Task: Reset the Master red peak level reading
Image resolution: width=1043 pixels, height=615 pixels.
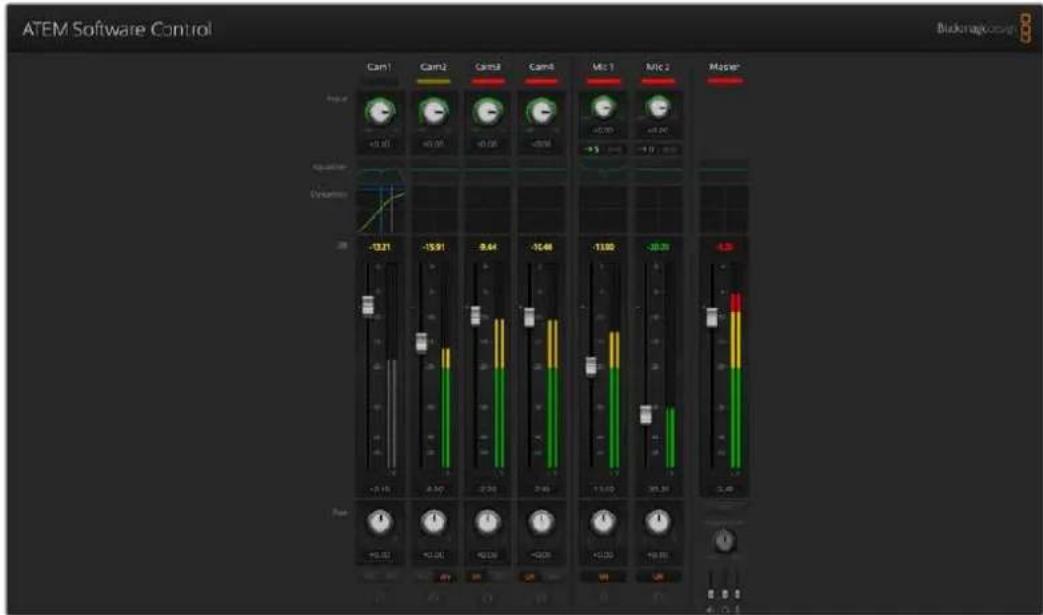Action: [x=724, y=247]
